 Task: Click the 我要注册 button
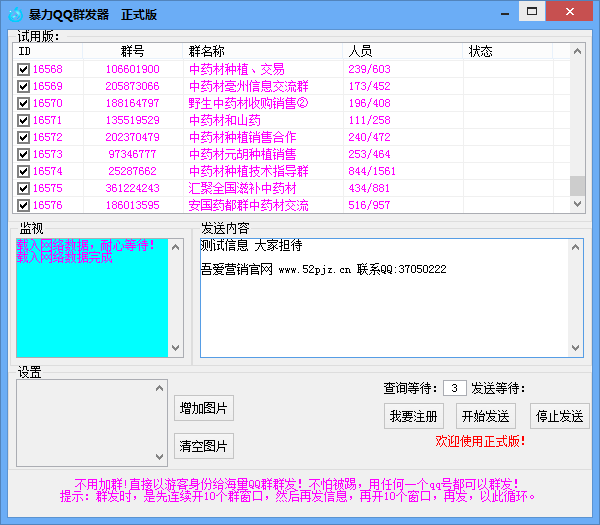414,416
